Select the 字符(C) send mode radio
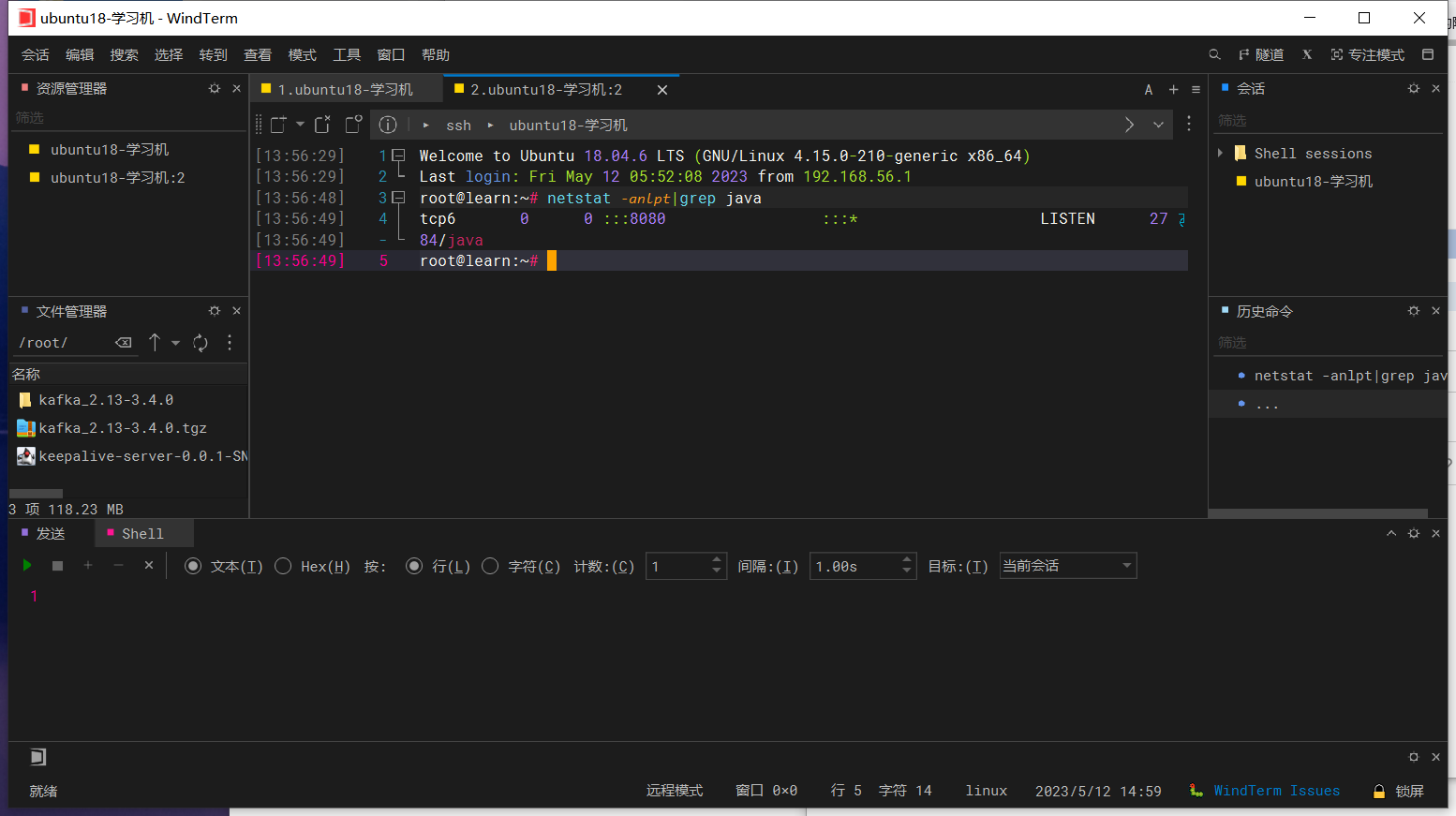This screenshot has width=1456, height=816. coord(490,566)
